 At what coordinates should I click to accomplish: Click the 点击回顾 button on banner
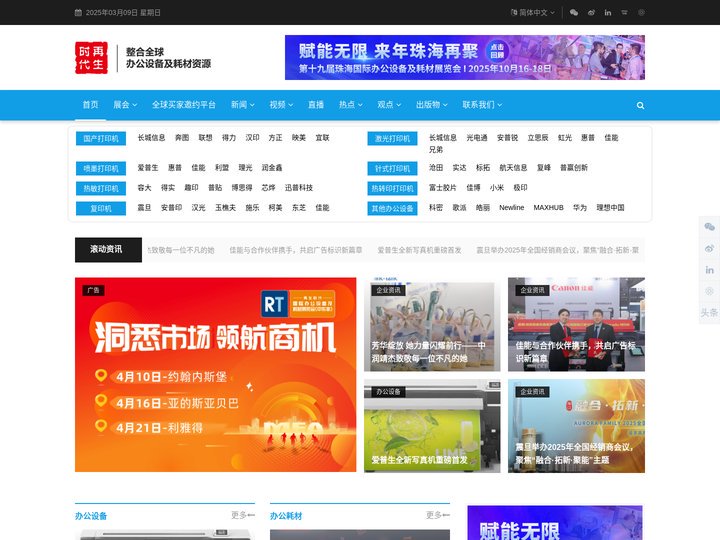click(x=497, y=51)
